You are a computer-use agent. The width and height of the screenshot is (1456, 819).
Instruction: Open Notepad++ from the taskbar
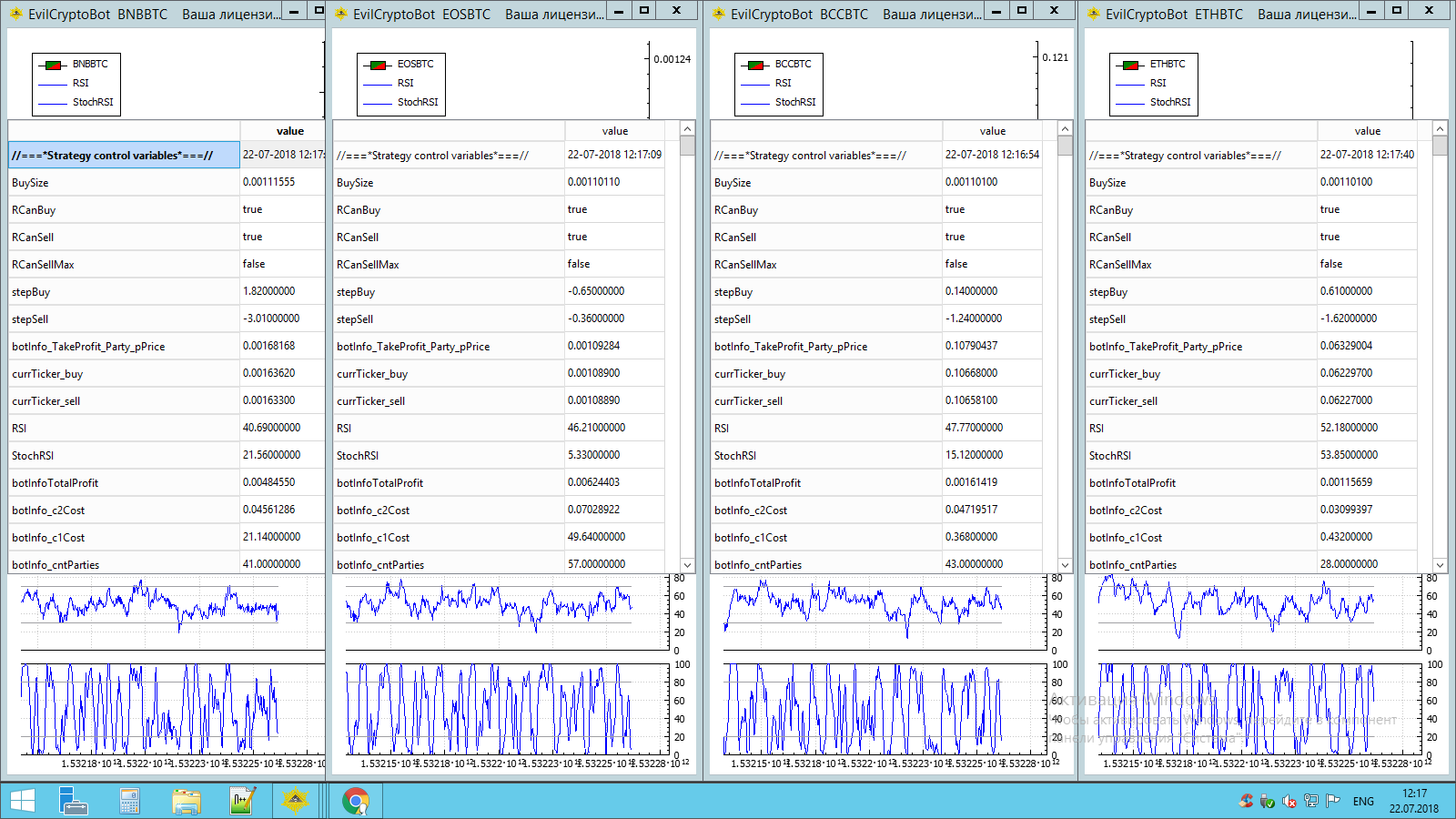(241, 801)
